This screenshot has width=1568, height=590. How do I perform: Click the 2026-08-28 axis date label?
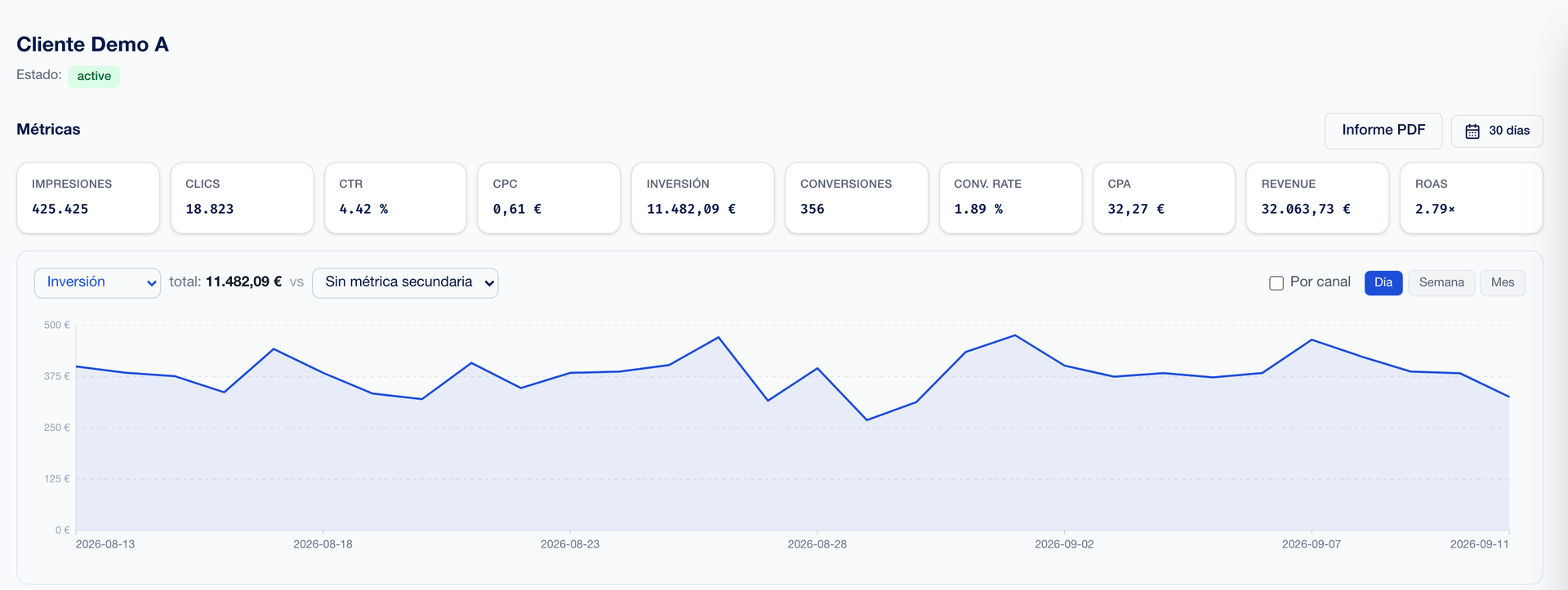point(817,544)
